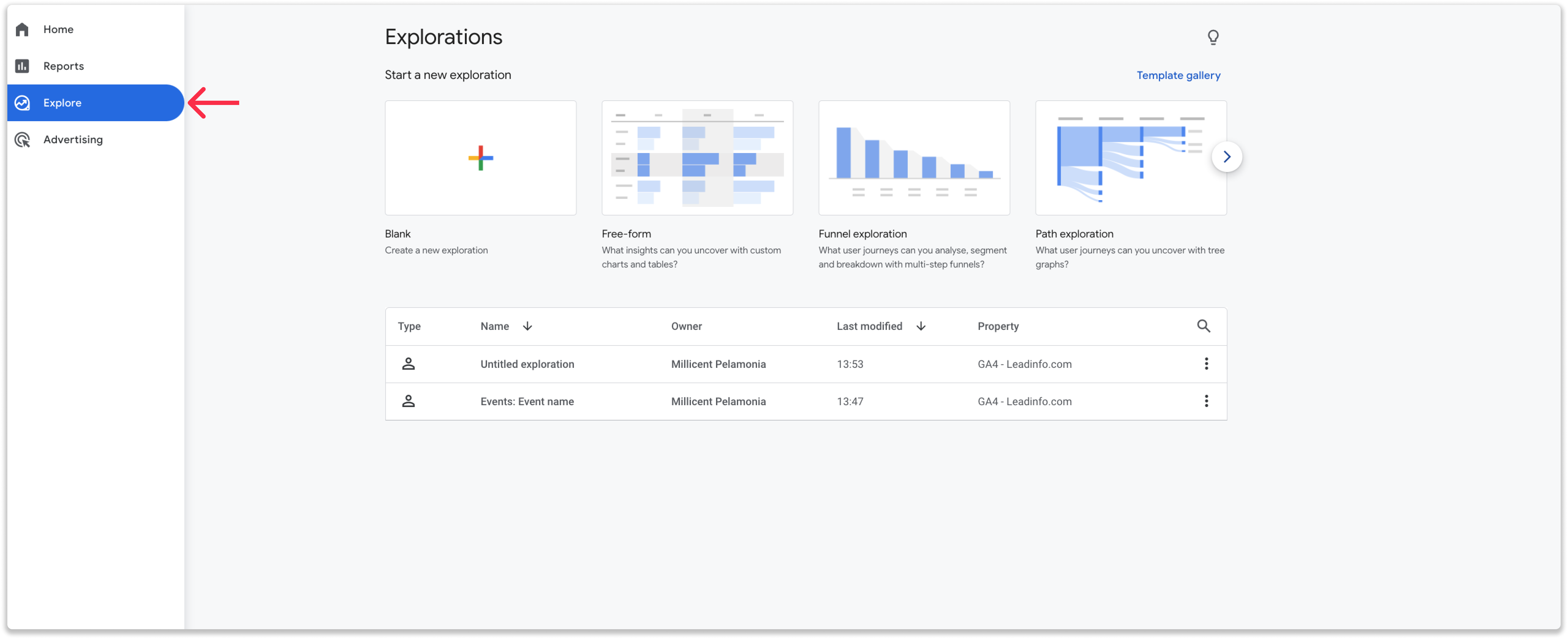Search explorations with magnifier icon
This screenshot has height=639, width=1568.
pyautogui.click(x=1203, y=326)
